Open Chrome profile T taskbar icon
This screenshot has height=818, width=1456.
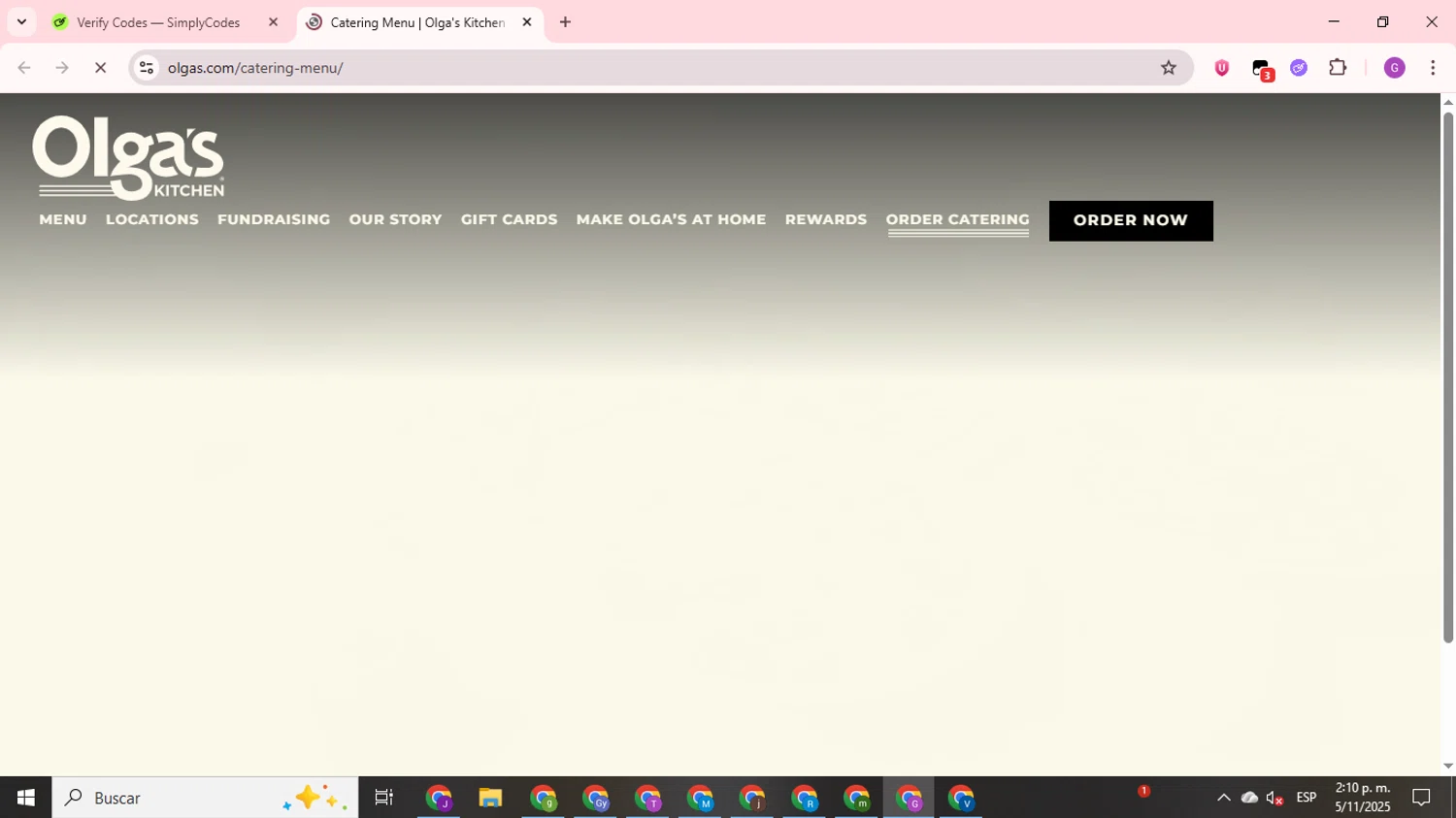pos(647,799)
